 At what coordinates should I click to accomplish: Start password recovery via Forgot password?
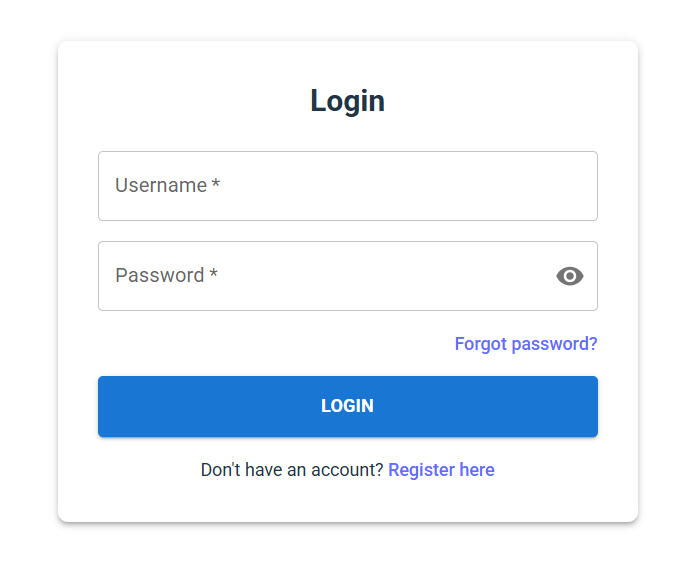pyautogui.click(x=525, y=344)
